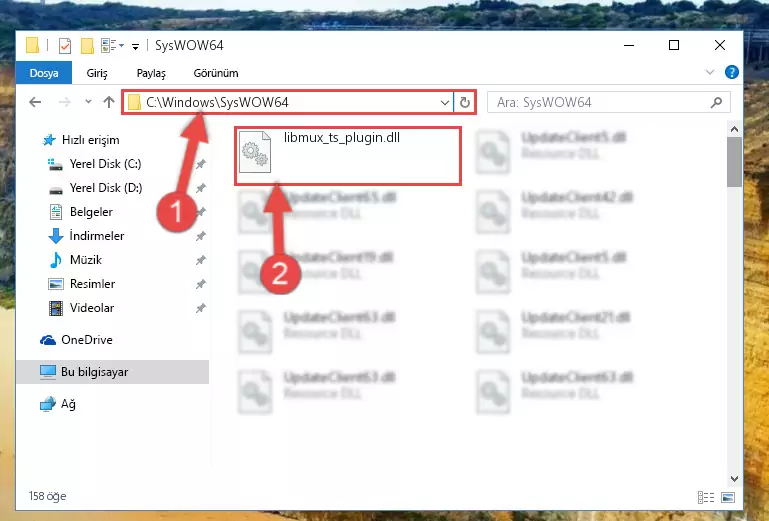Select OneDrive in navigation pane
The height and width of the screenshot is (521, 769).
pyautogui.click(x=77, y=340)
